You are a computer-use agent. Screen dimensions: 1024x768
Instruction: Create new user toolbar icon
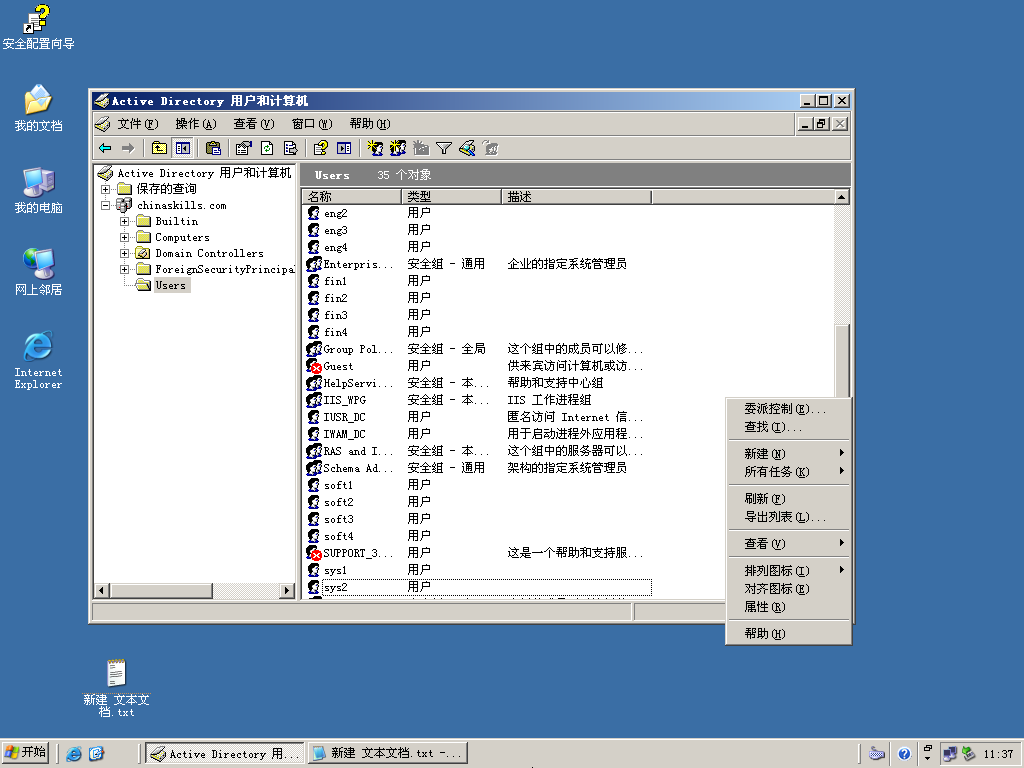pyautogui.click(x=375, y=148)
